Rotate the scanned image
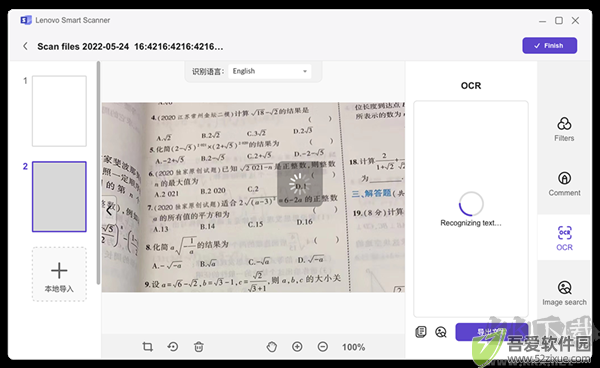Image resolution: width=600 pixels, height=368 pixels. [x=173, y=347]
